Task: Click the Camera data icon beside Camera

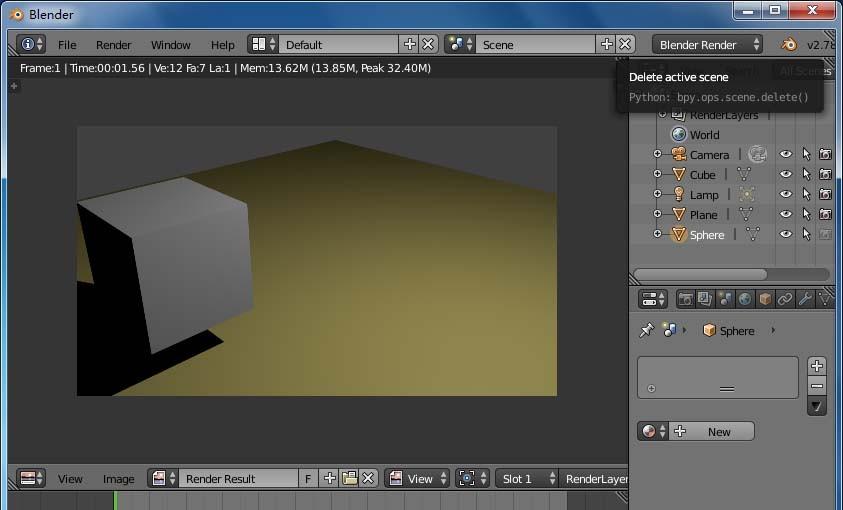Action: pos(757,154)
